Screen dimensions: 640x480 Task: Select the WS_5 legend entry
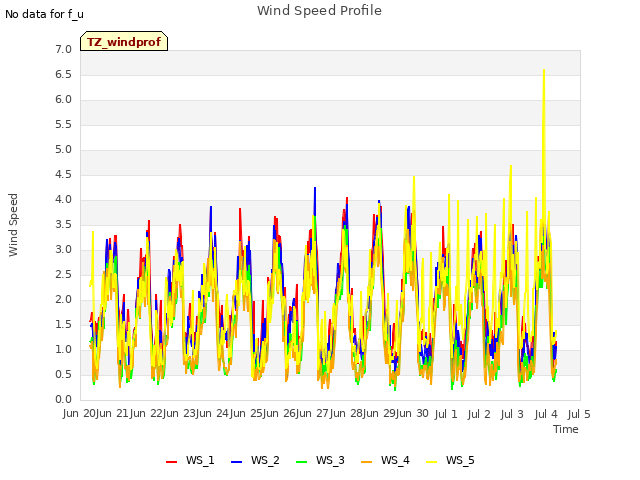point(450,460)
